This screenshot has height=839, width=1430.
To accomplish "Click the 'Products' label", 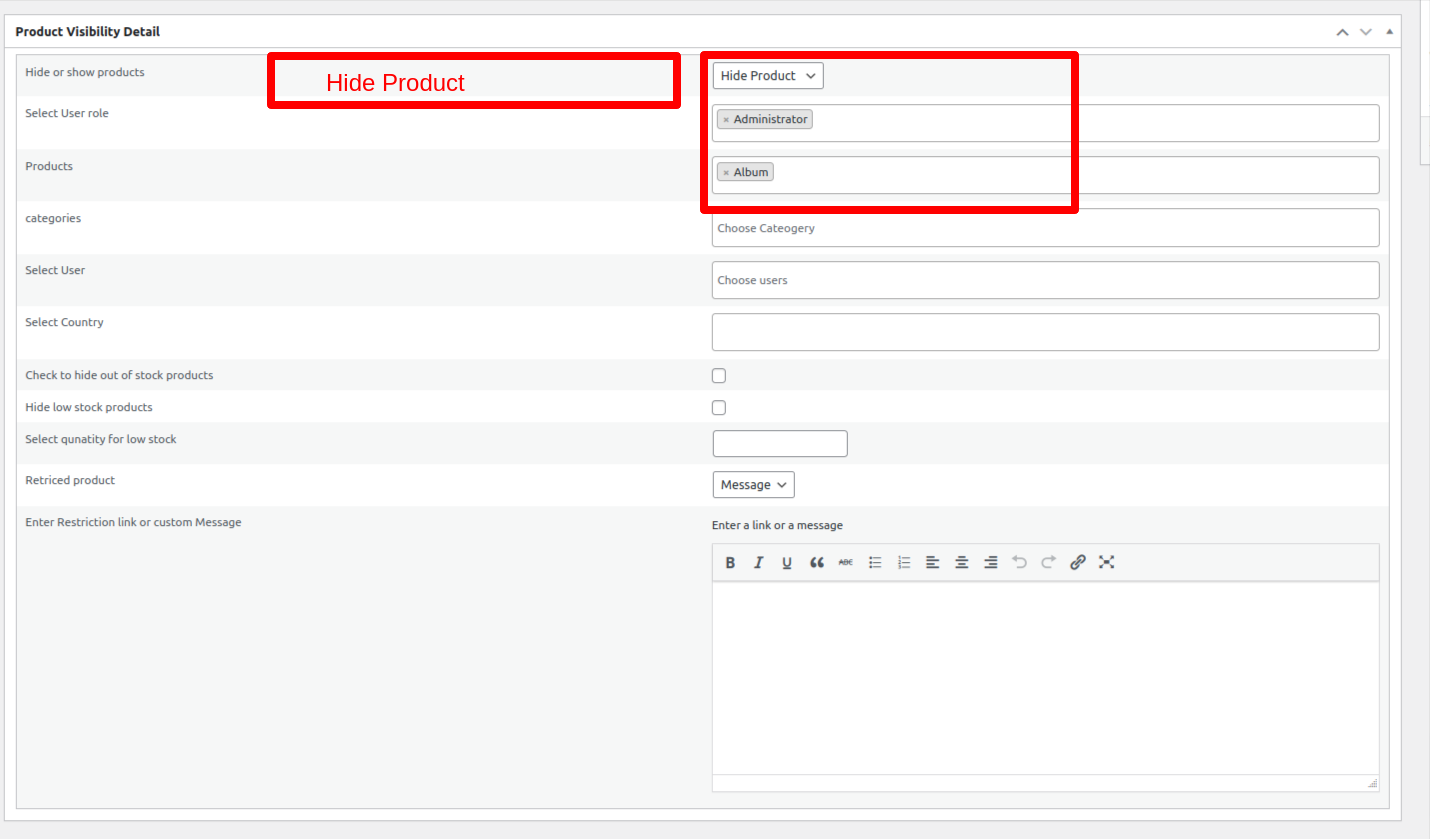I will [x=49, y=167].
